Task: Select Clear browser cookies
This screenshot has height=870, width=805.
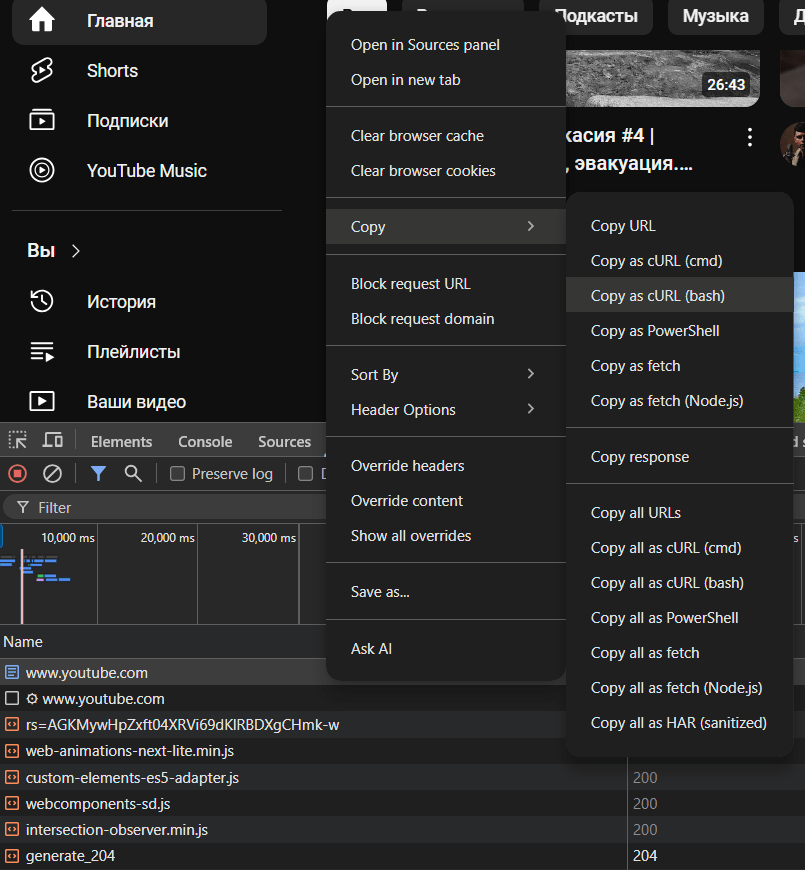Action: (x=446, y=171)
